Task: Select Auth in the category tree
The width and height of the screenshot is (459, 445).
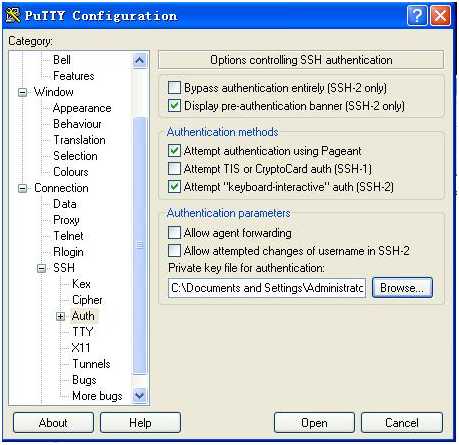Action: point(83,316)
